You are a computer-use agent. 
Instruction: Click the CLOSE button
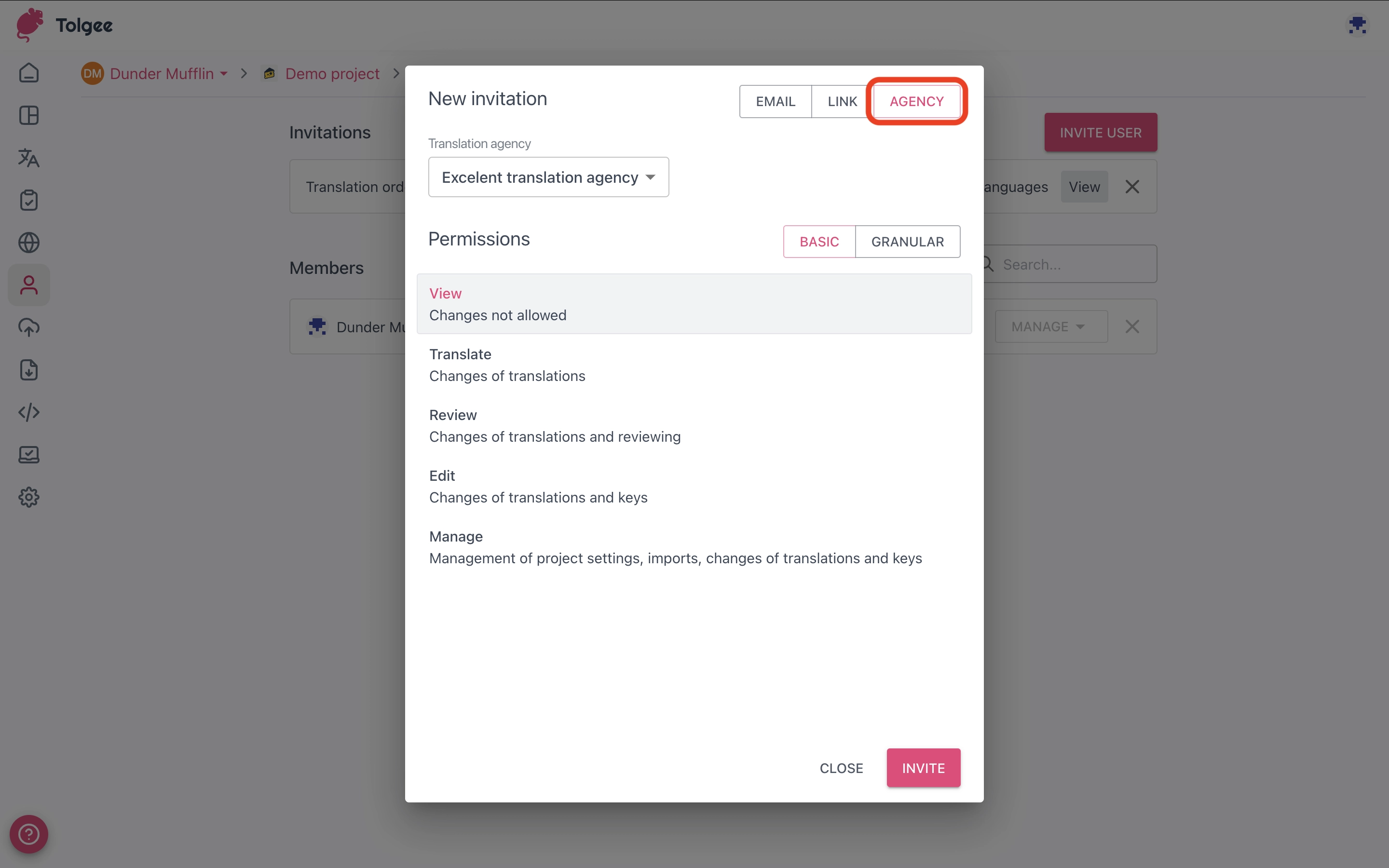pyautogui.click(x=841, y=768)
